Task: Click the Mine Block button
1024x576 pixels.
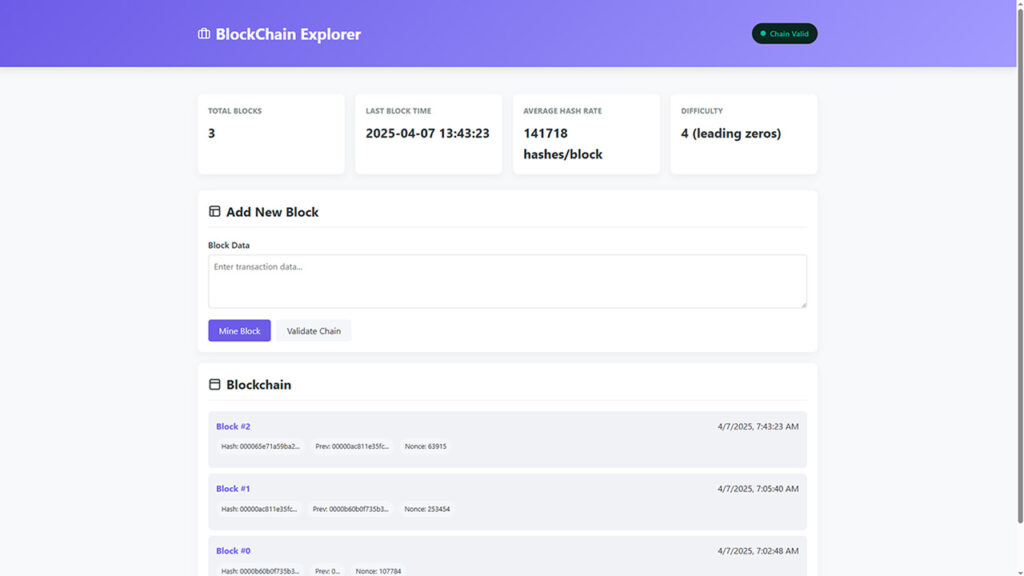Action: (239, 330)
